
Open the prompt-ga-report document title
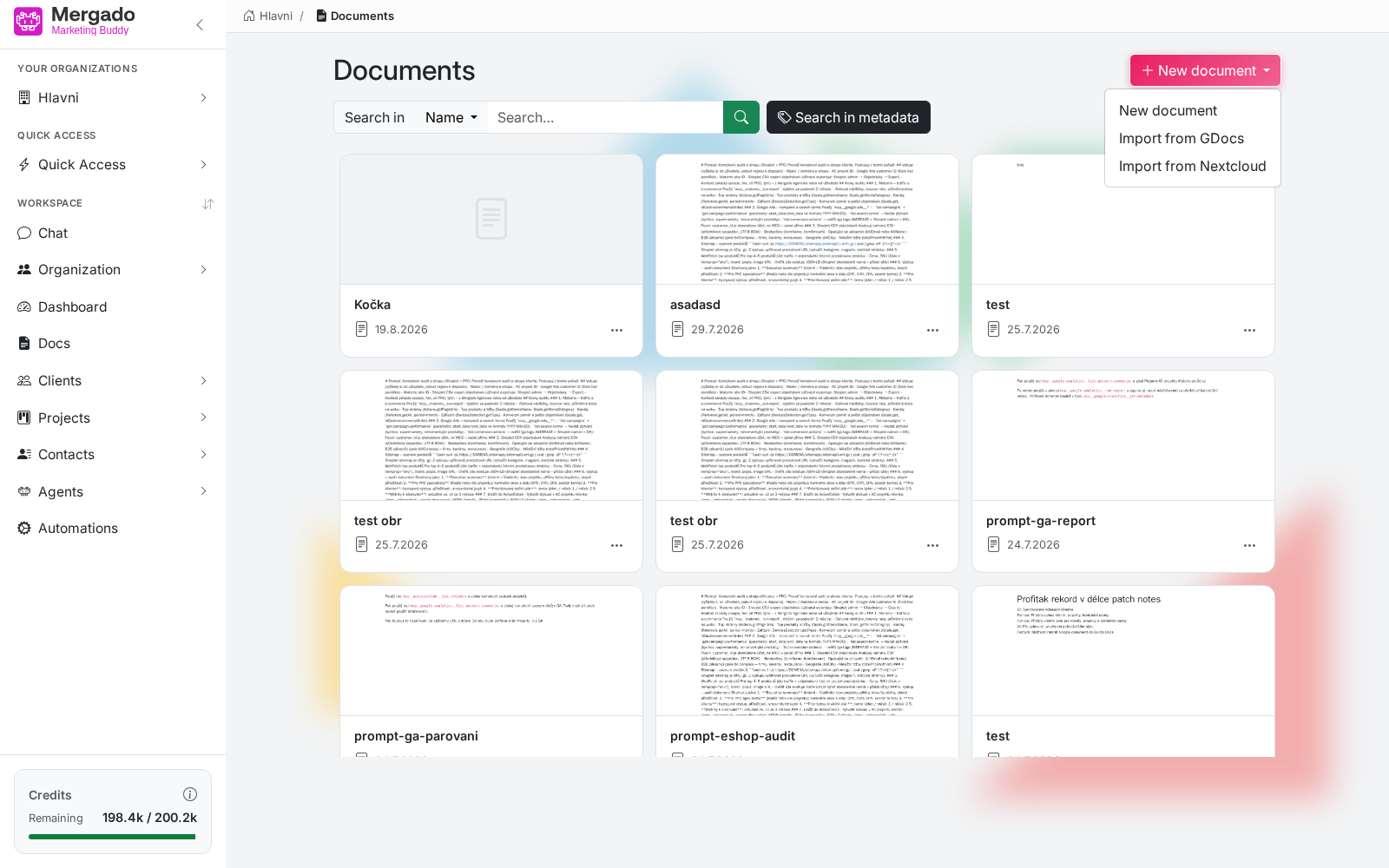pyautogui.click(x=1041, y=521)
